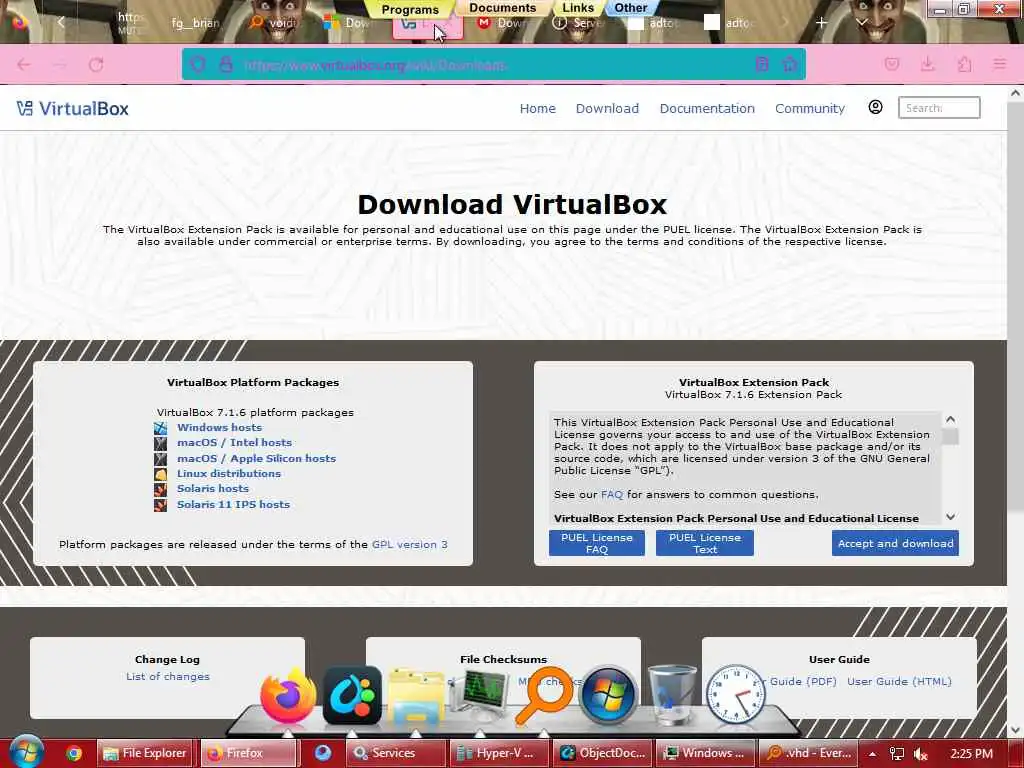Screen dimensions: 1024x768
Task: Switch to the Other dock tab
Action: pyautogui.click(x=630, y=8)
